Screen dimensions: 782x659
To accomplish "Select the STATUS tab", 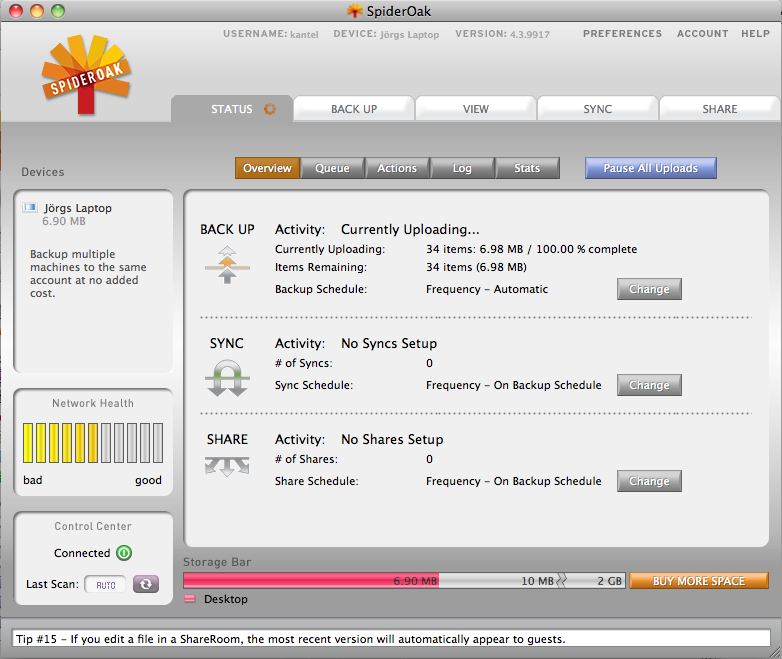I will [x=232, y=109].
